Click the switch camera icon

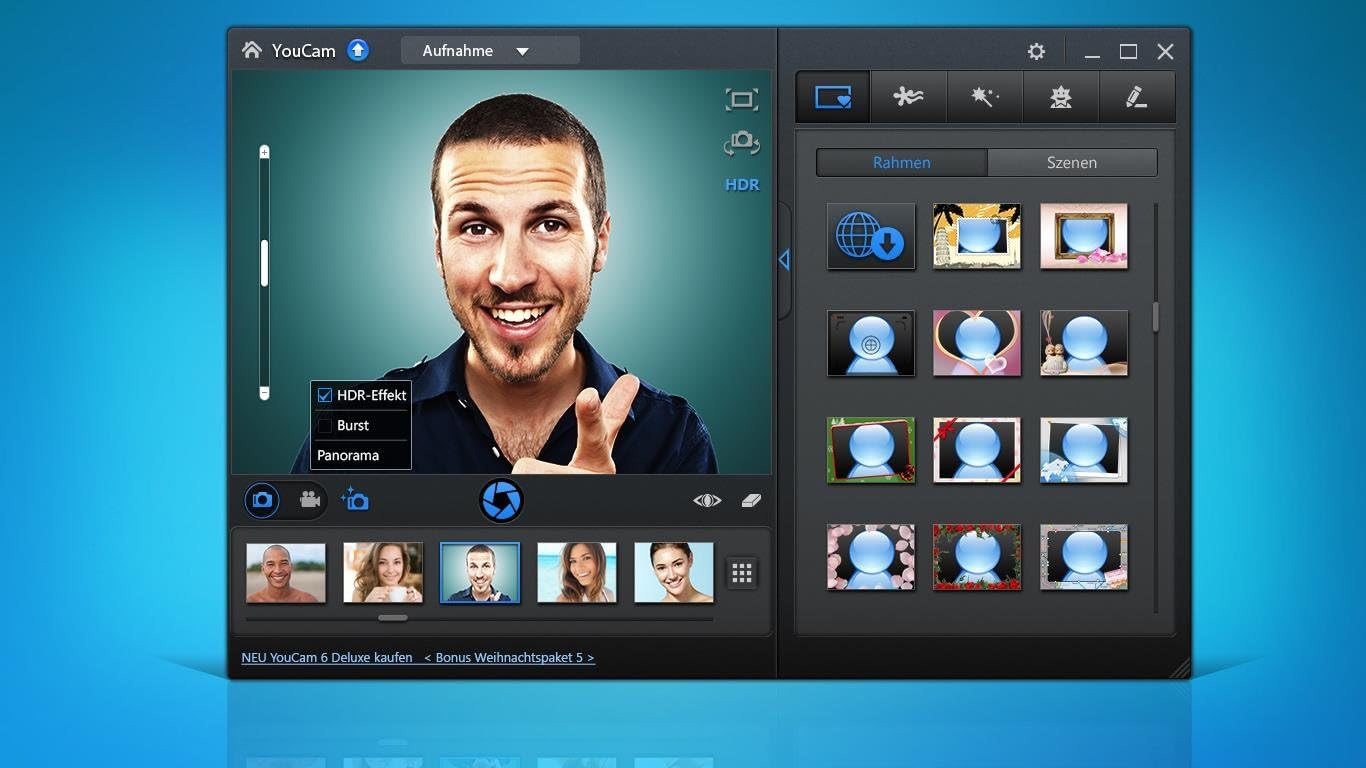coord(741,143)
